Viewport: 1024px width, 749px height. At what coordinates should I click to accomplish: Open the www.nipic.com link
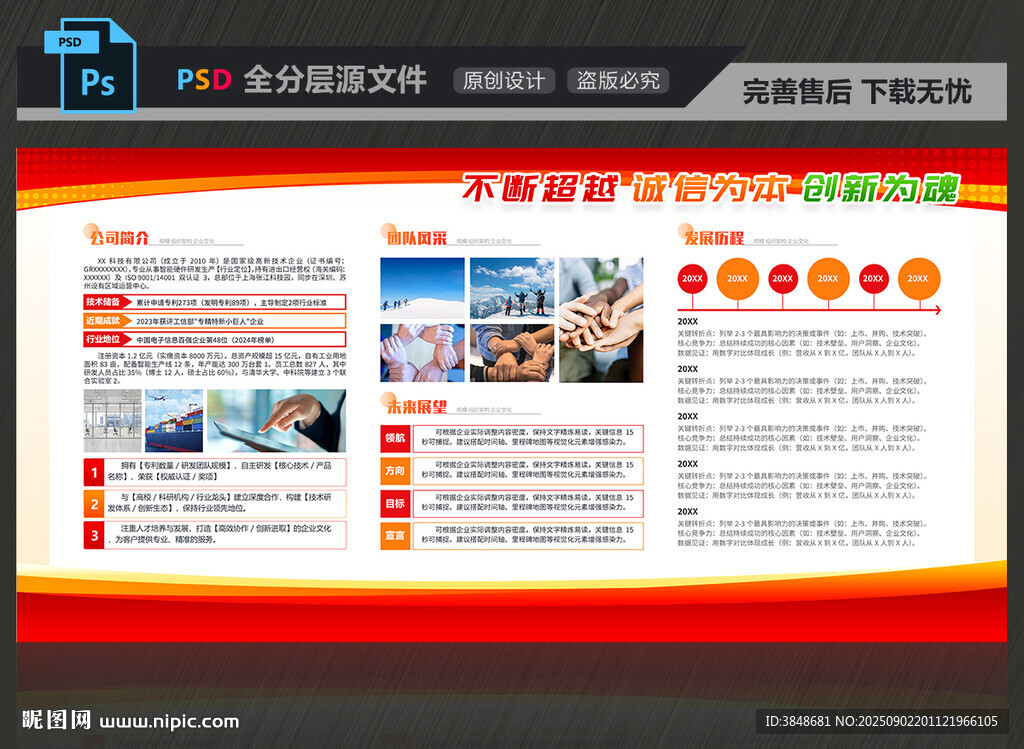[x=169, y=722]
